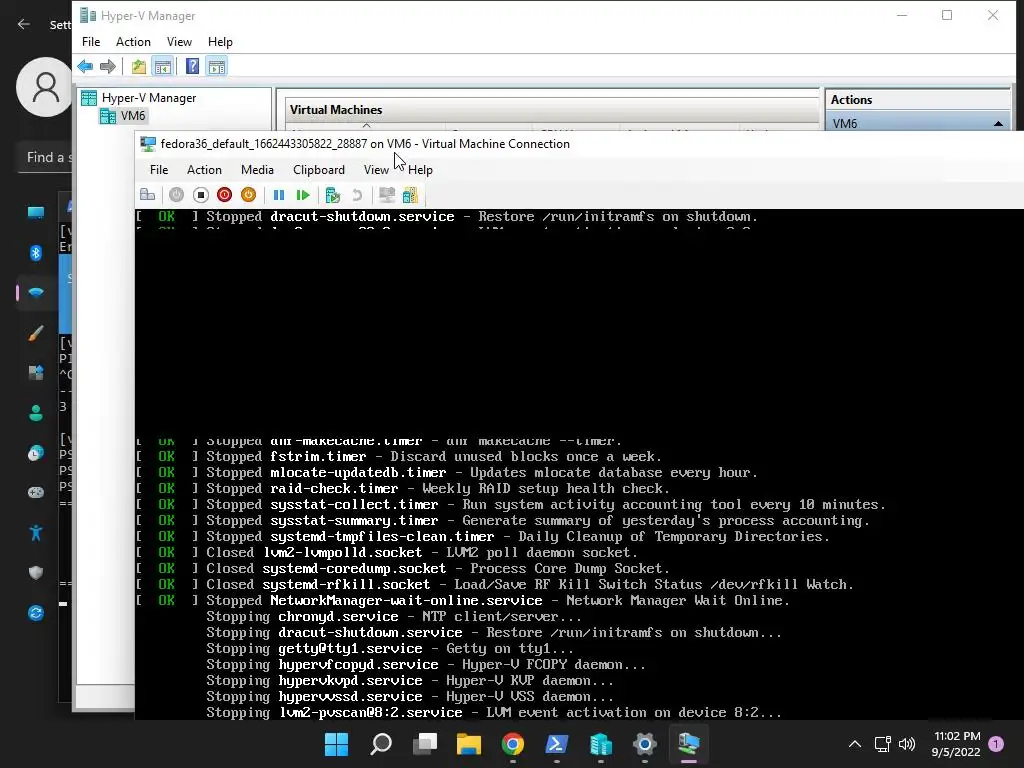Open Windows Update in Settings sidebar
This screenshot has height=768, width=1024.
[36, 613]
